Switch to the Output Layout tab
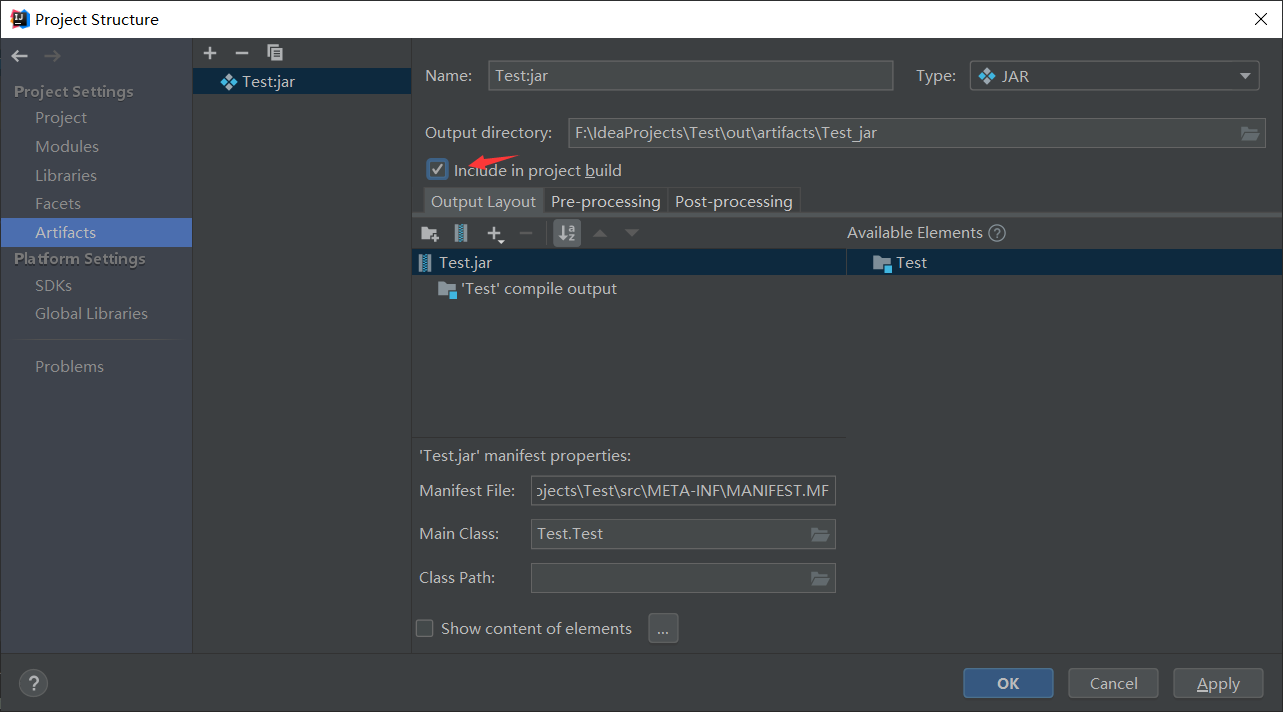 click(x=483, y=201)
